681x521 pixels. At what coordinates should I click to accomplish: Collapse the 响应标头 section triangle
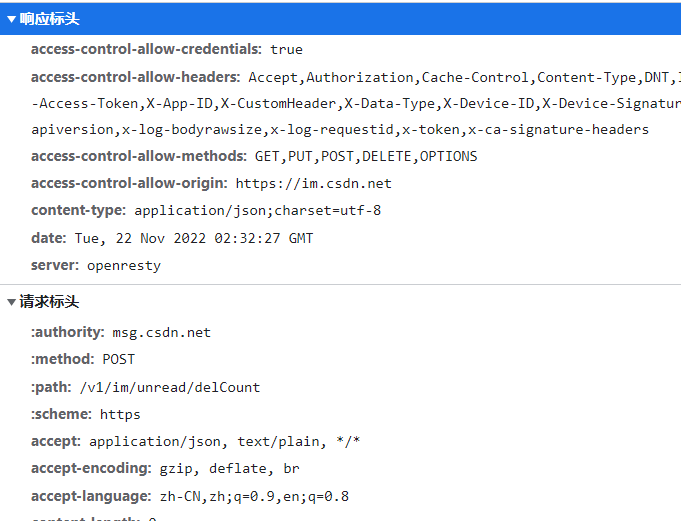(11, 19)
